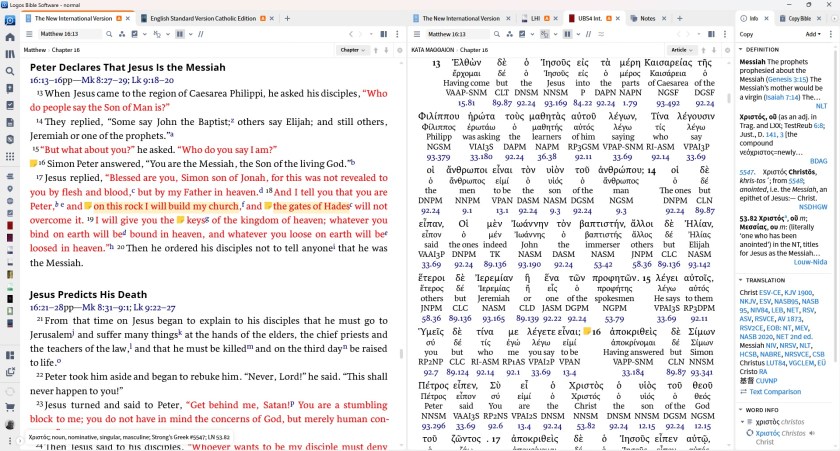Click the yellow highlight marker before "Simon Peter answered"
Screen dimensions: 840x451
[x=34, y=163]
